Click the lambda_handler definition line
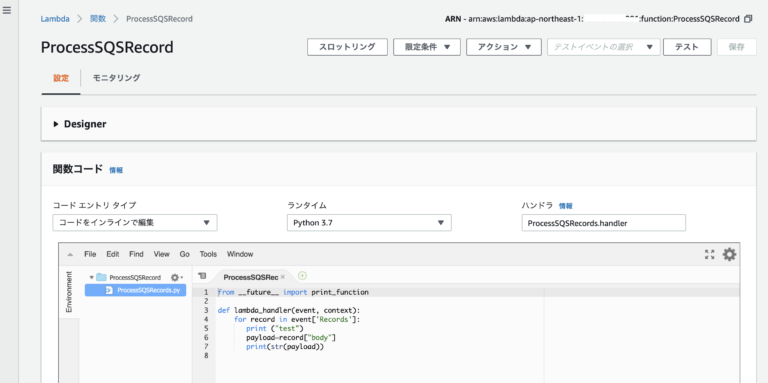The width and height of the screenshot is (768, 383). (x=289, y=311)
